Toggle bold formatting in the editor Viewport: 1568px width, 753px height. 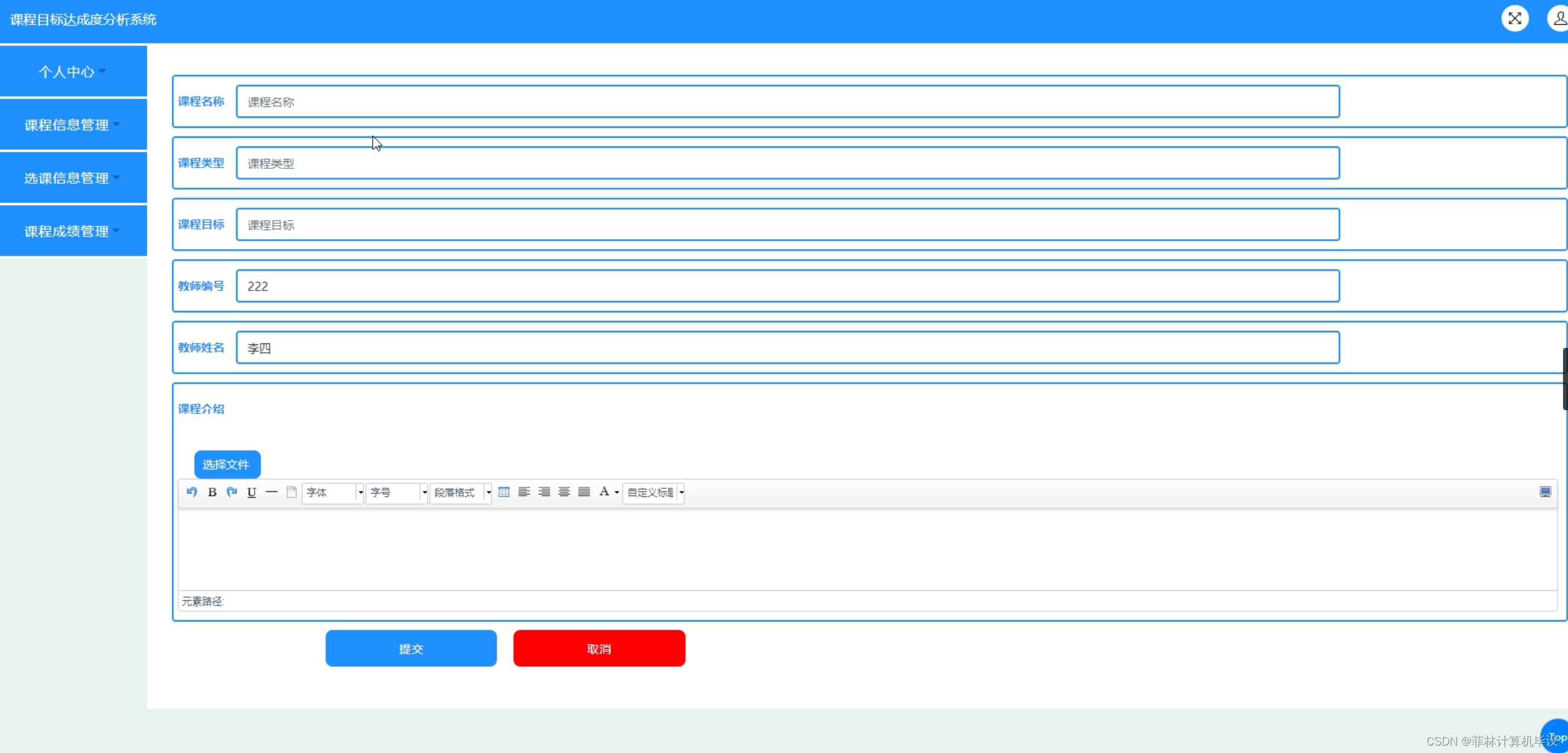click(212, 492)
